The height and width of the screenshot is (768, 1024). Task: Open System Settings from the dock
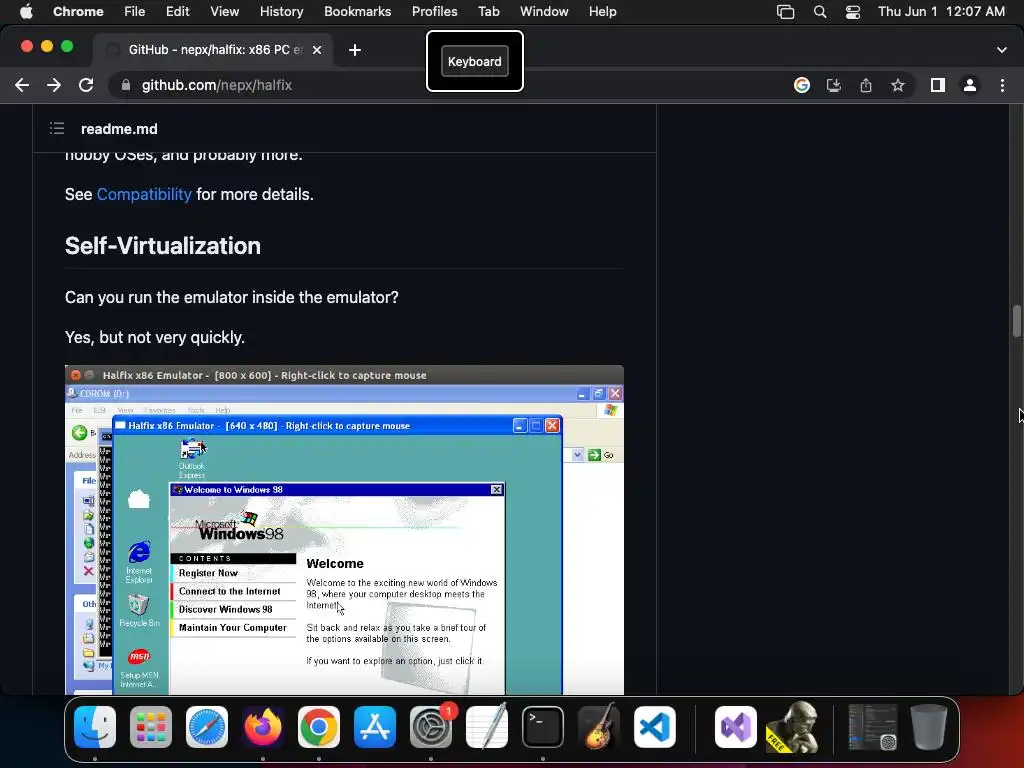pyautogui.click(x=431, y=727)
